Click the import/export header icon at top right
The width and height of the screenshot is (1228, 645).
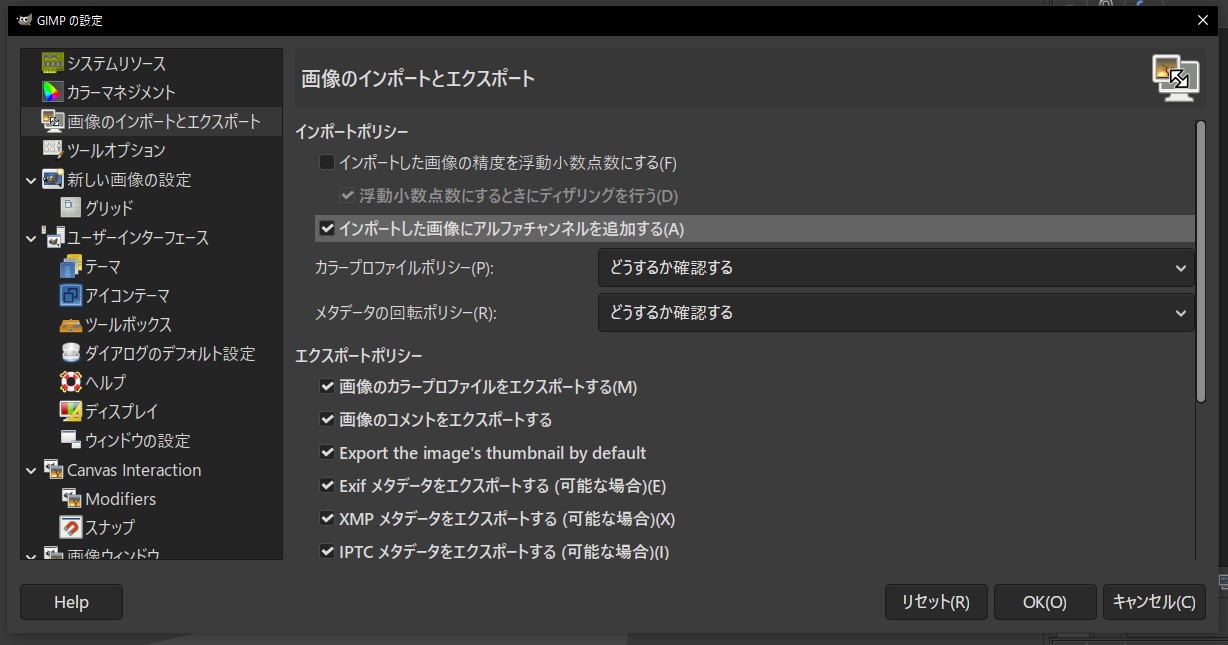pos(1174,78)
